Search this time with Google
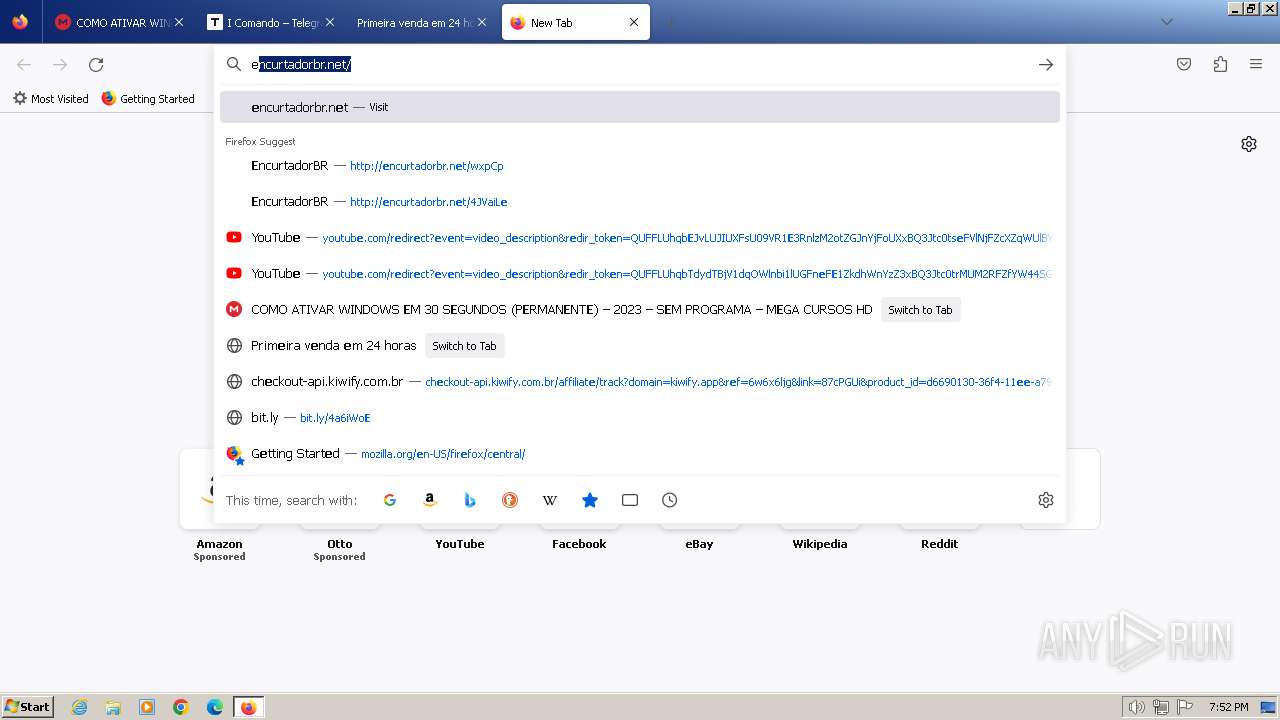The width and height of the screenshot is (1280, 720). 390,500
